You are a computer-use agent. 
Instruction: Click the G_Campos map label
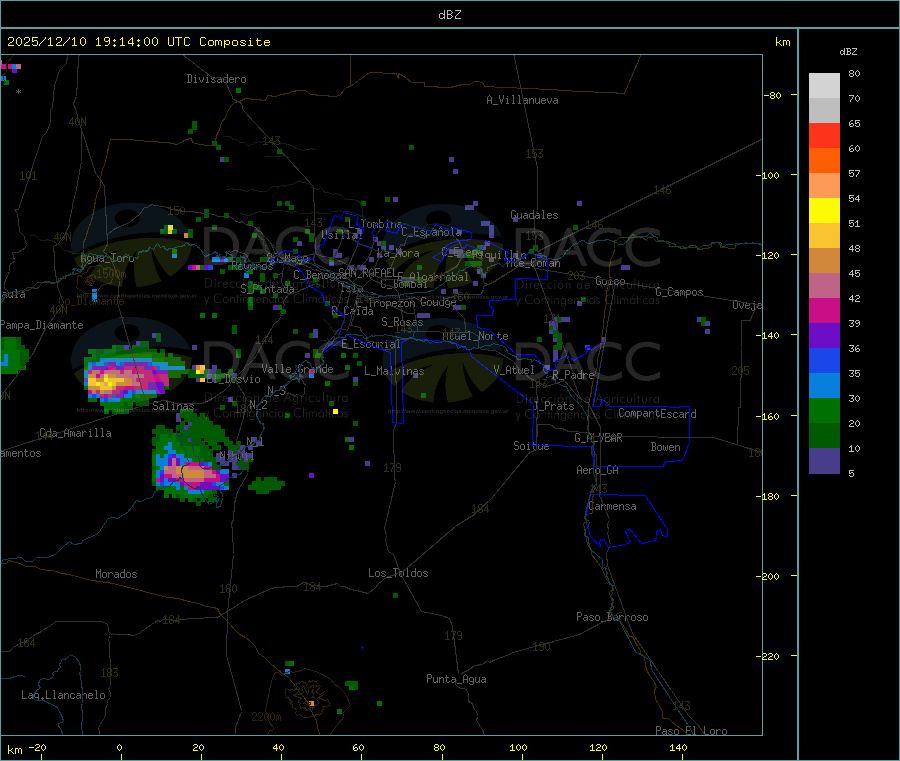[x=679, y=292]
